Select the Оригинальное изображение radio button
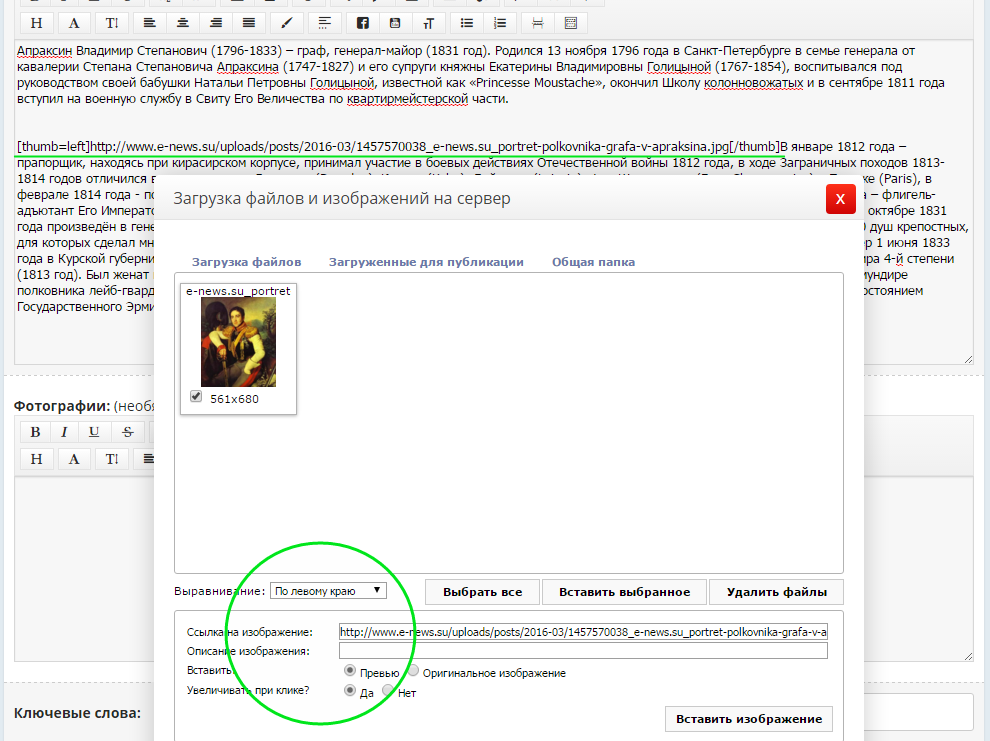The image size is (990, 741). click(414, 671)
